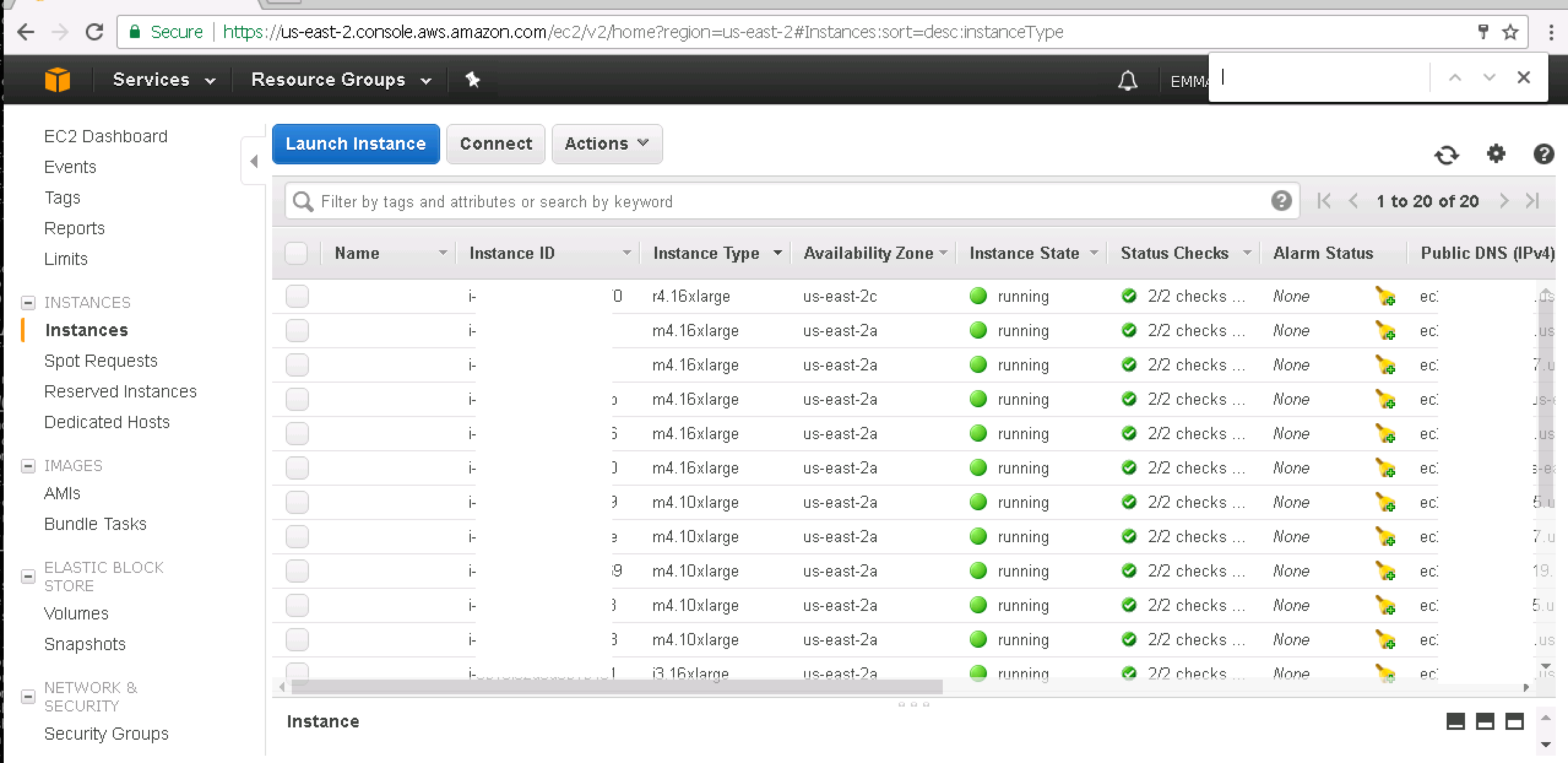1568x763 pixels.
Task: Open Spot Requests in sidebar
Action: click(x=101, y=361)
